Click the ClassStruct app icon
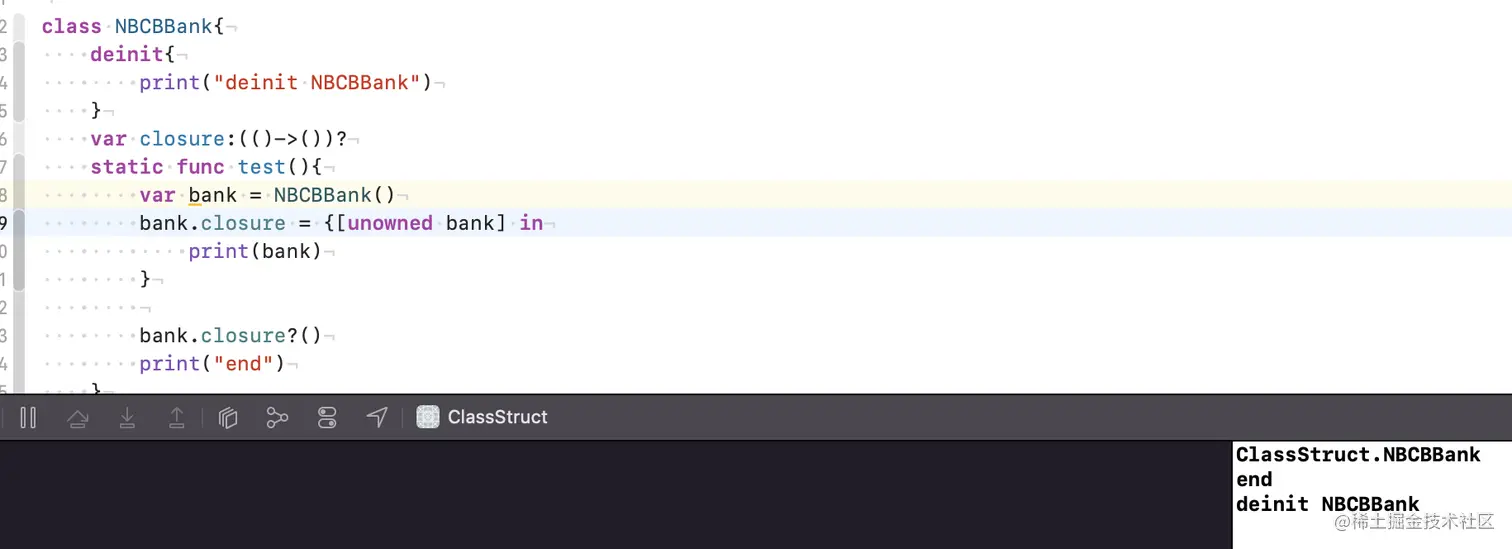 click(428, 417)
